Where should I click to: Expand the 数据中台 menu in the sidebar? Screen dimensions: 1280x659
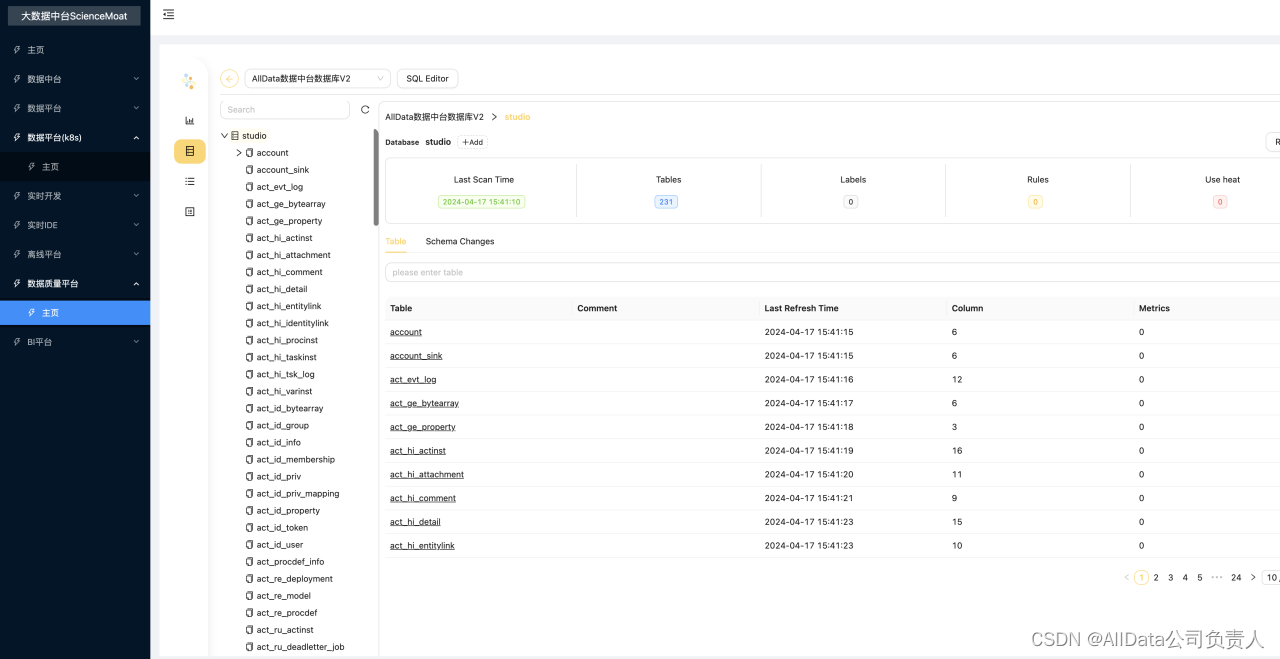coord(75,79)
